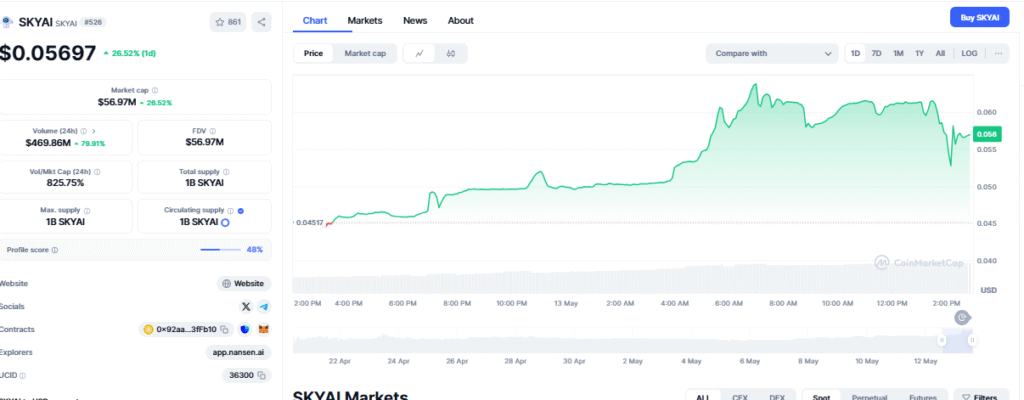Select the Futures markets option

(924, 397)
